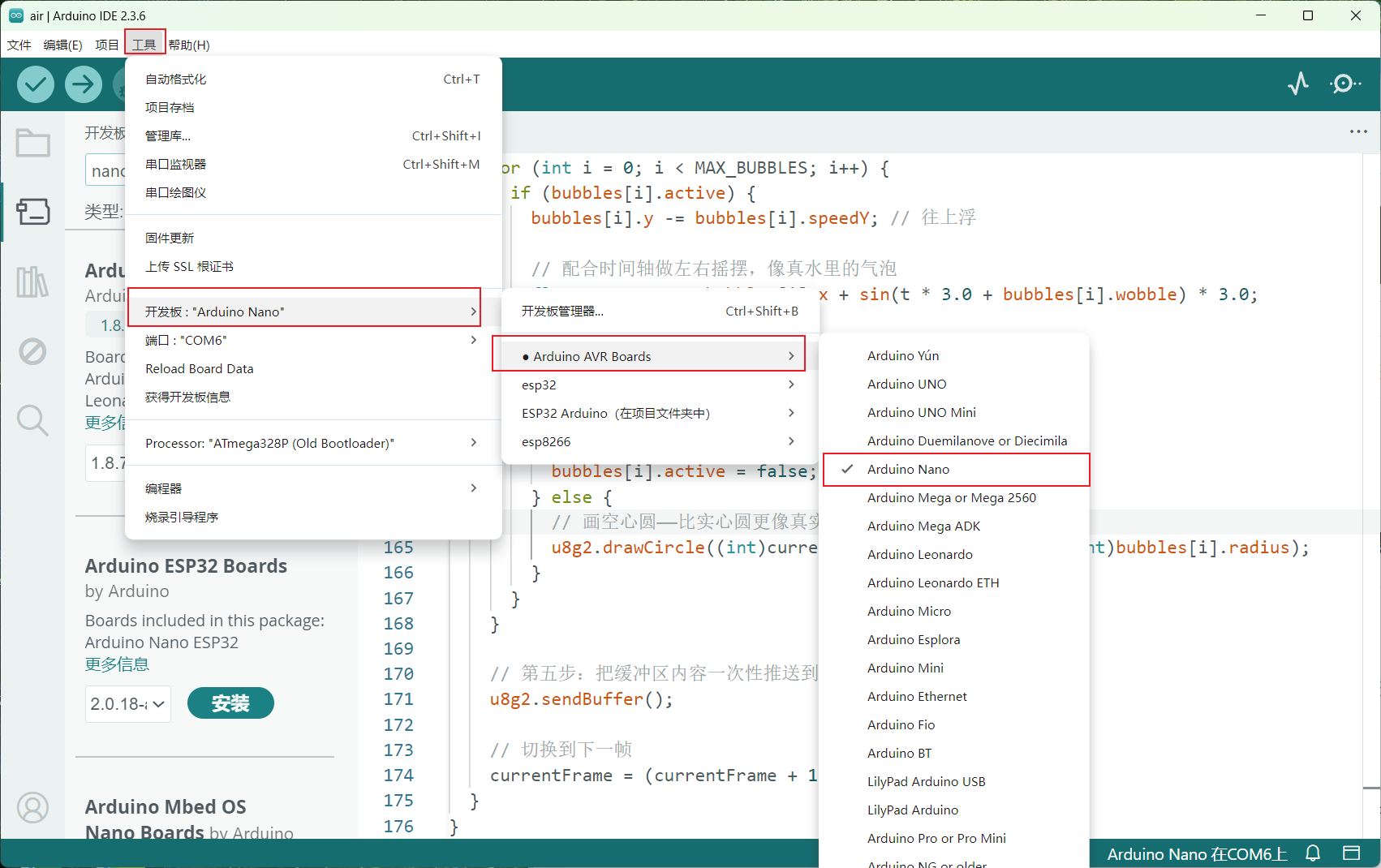This screenshot has height=868, width=1381.
Task: Select Arduino Esplora board
Action: point(954,639)
